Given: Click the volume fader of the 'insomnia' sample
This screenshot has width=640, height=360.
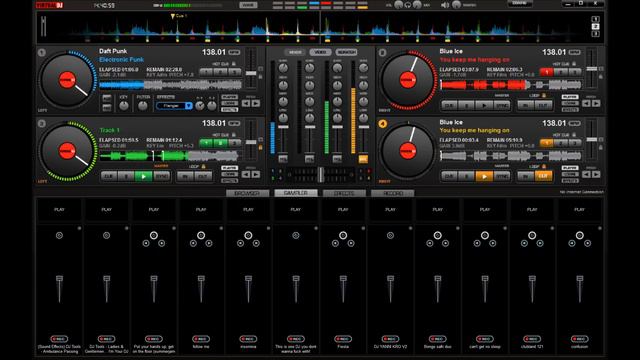Looking at the screenshot, I should [248, 279].
